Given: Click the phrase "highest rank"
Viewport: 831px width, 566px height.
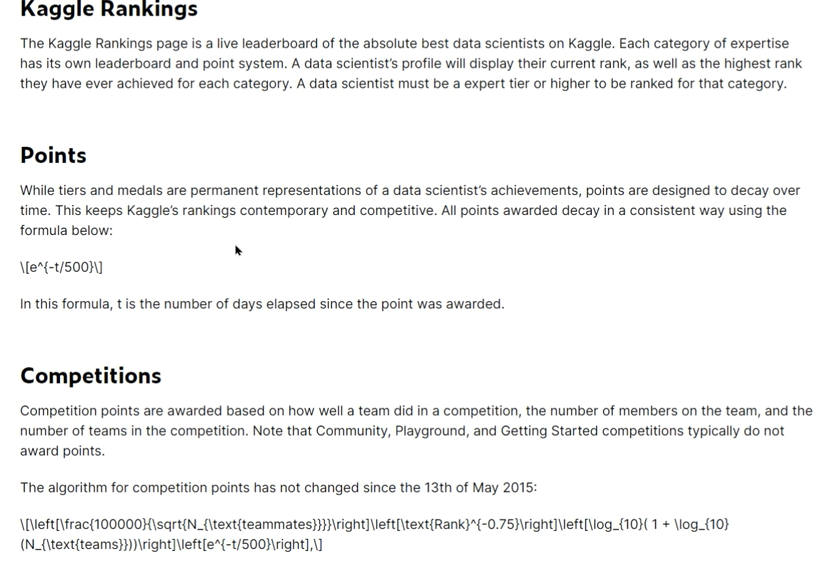Looking at the screenshot, I should point(759,63).
